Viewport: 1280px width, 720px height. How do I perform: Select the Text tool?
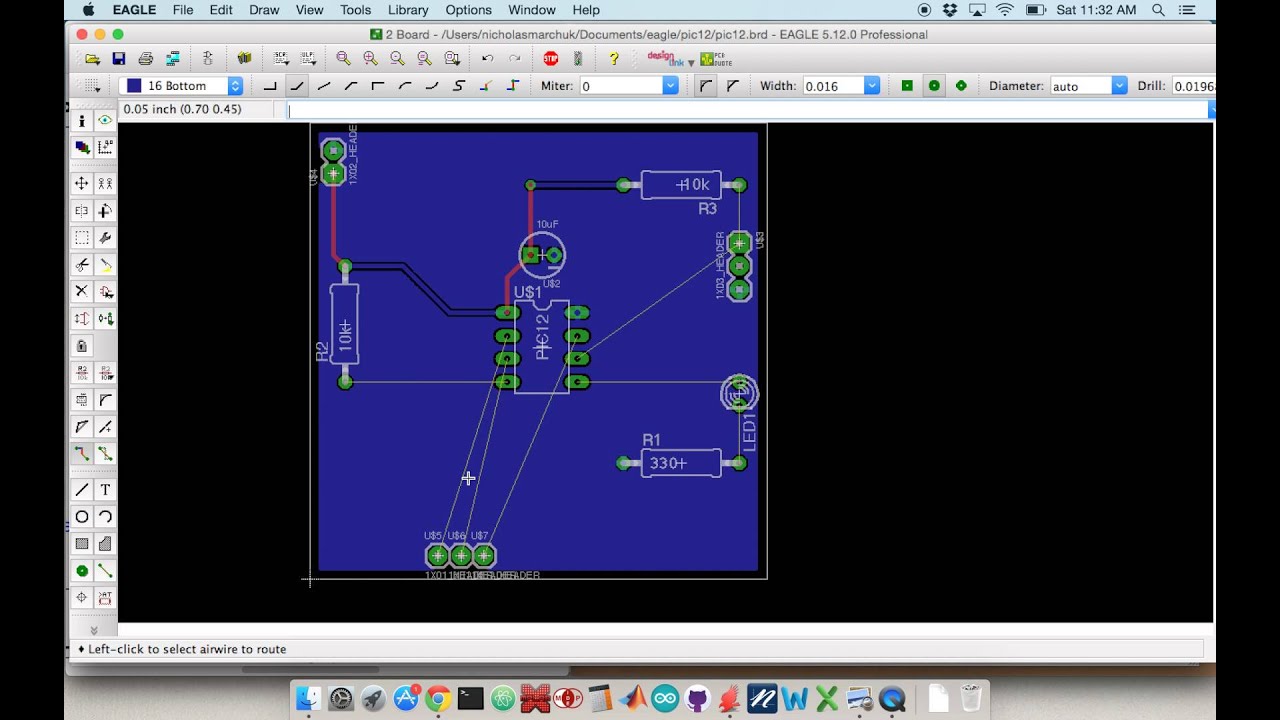pyautogui.click(x=105, y=490)
